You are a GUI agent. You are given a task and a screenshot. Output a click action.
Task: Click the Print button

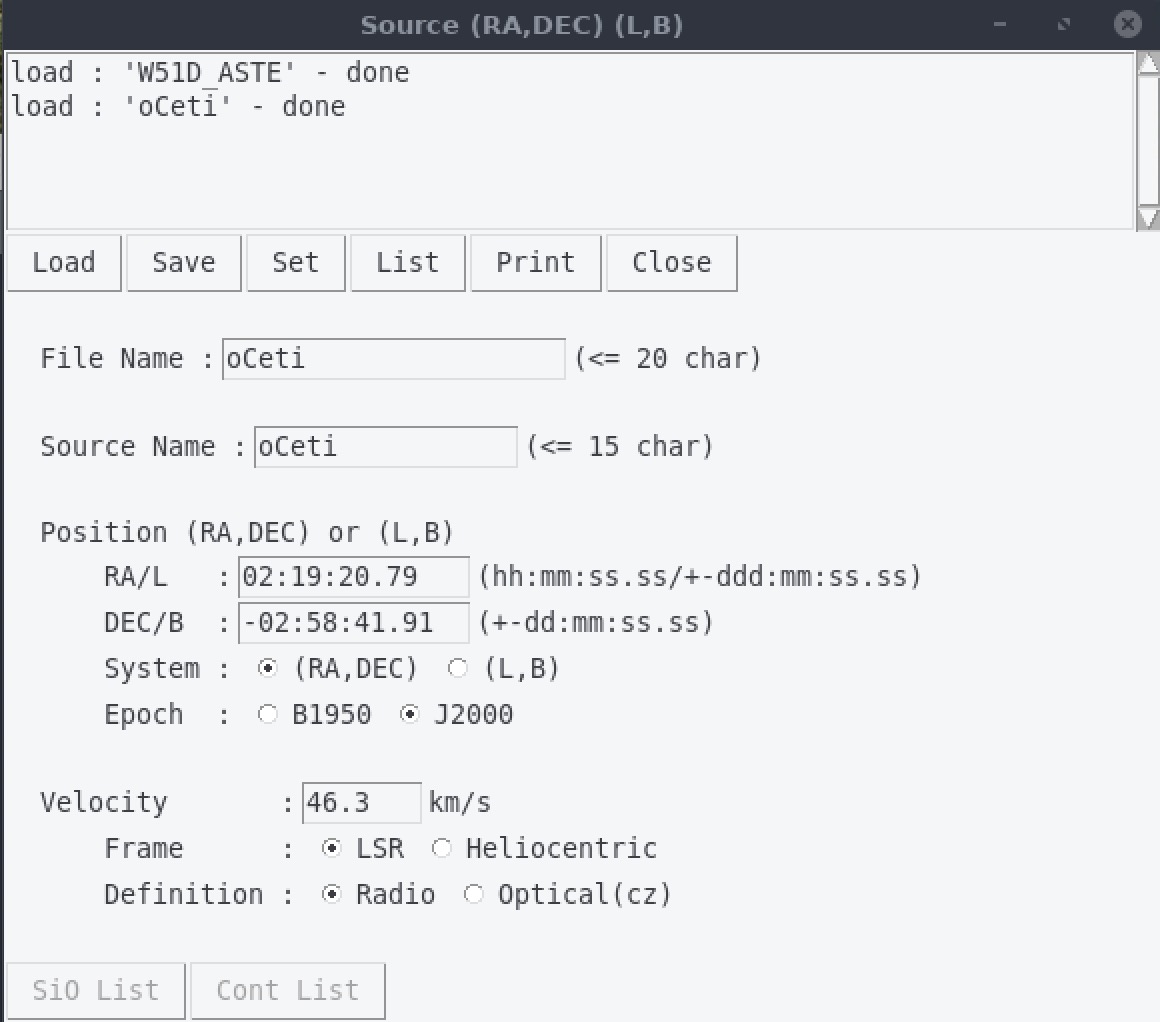[535, 263]
